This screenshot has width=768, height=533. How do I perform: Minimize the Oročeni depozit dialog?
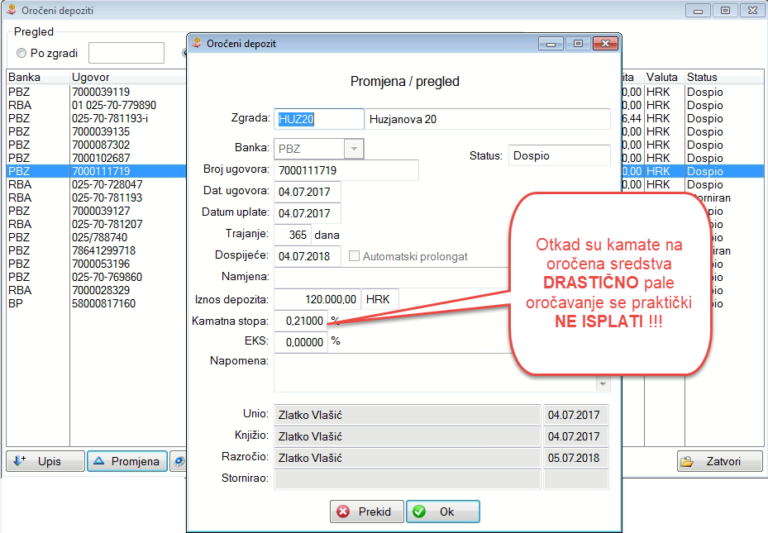point(551,44)
